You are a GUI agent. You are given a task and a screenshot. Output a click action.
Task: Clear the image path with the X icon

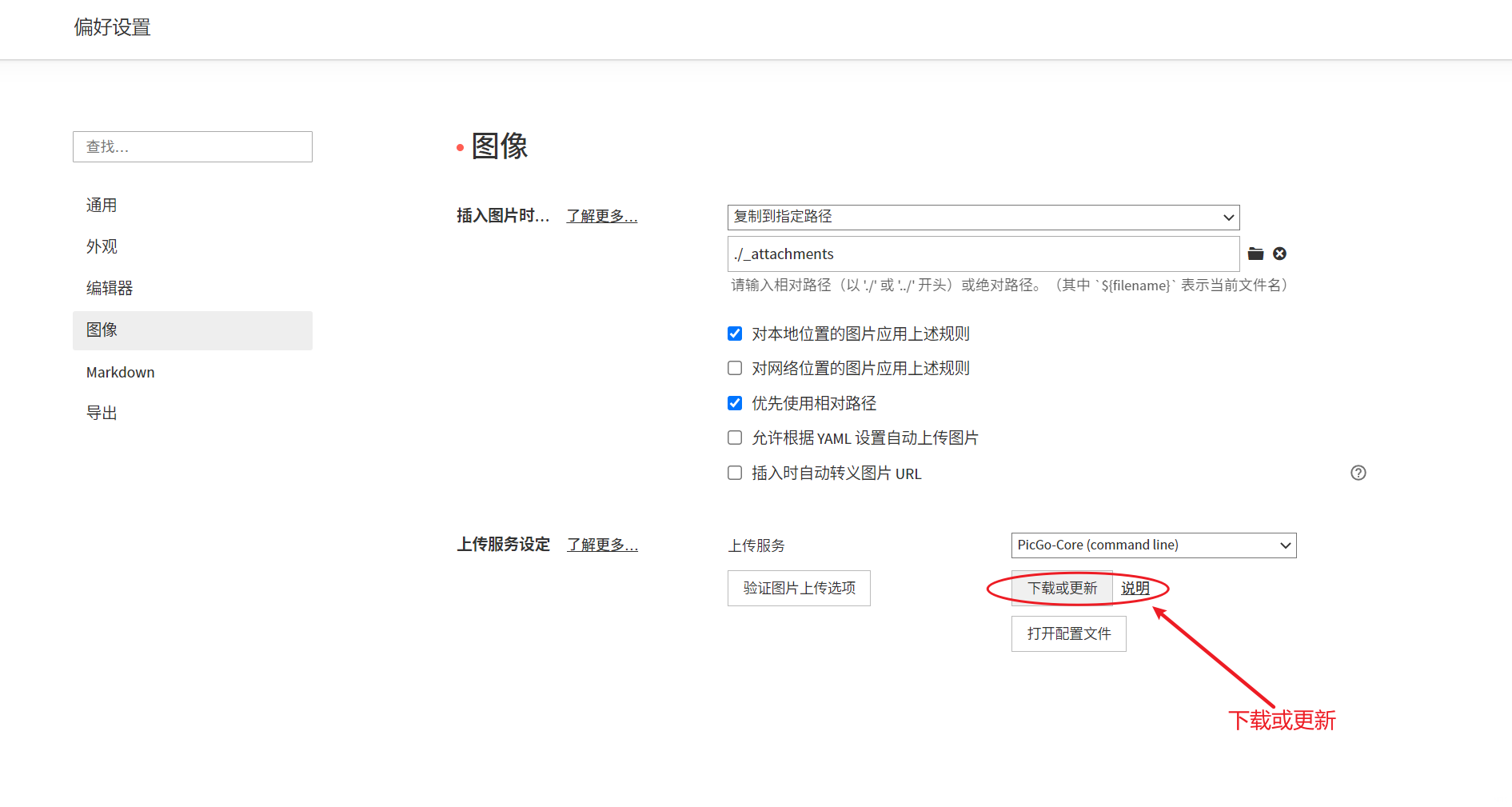[1280, 254]
